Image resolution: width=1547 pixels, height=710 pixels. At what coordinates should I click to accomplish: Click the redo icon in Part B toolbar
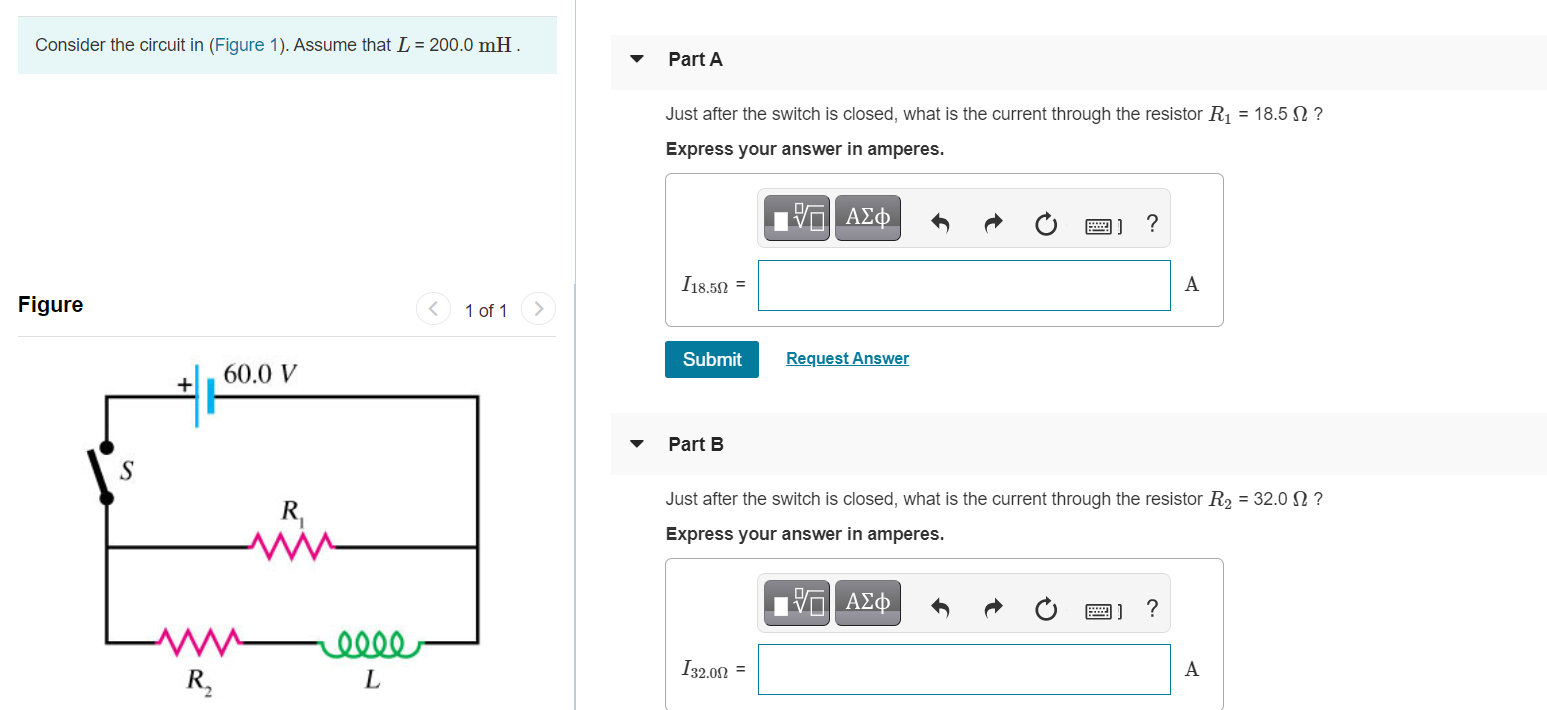[x=992, y=608]
